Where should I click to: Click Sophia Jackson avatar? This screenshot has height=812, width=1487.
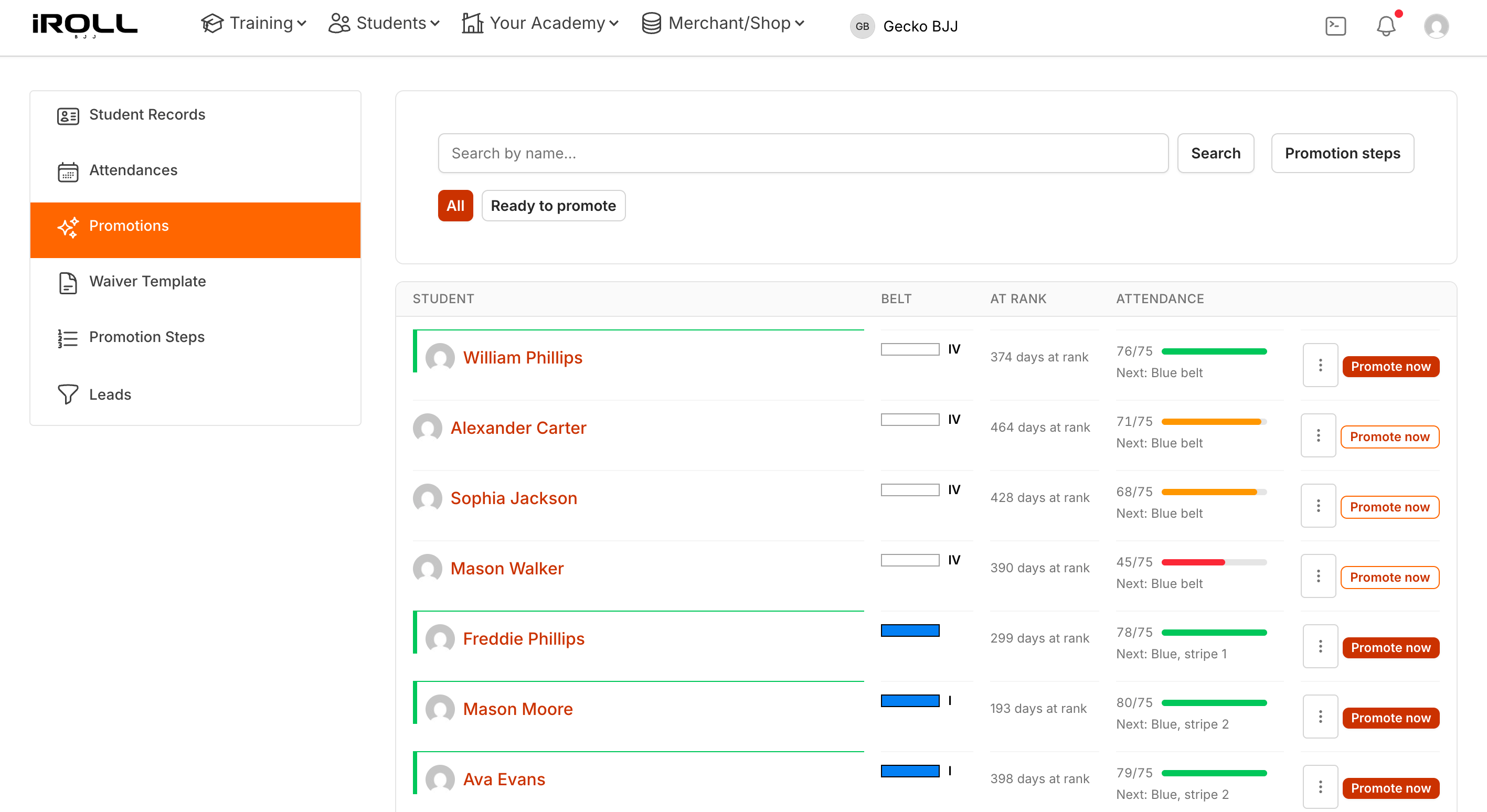click(427, 498)
